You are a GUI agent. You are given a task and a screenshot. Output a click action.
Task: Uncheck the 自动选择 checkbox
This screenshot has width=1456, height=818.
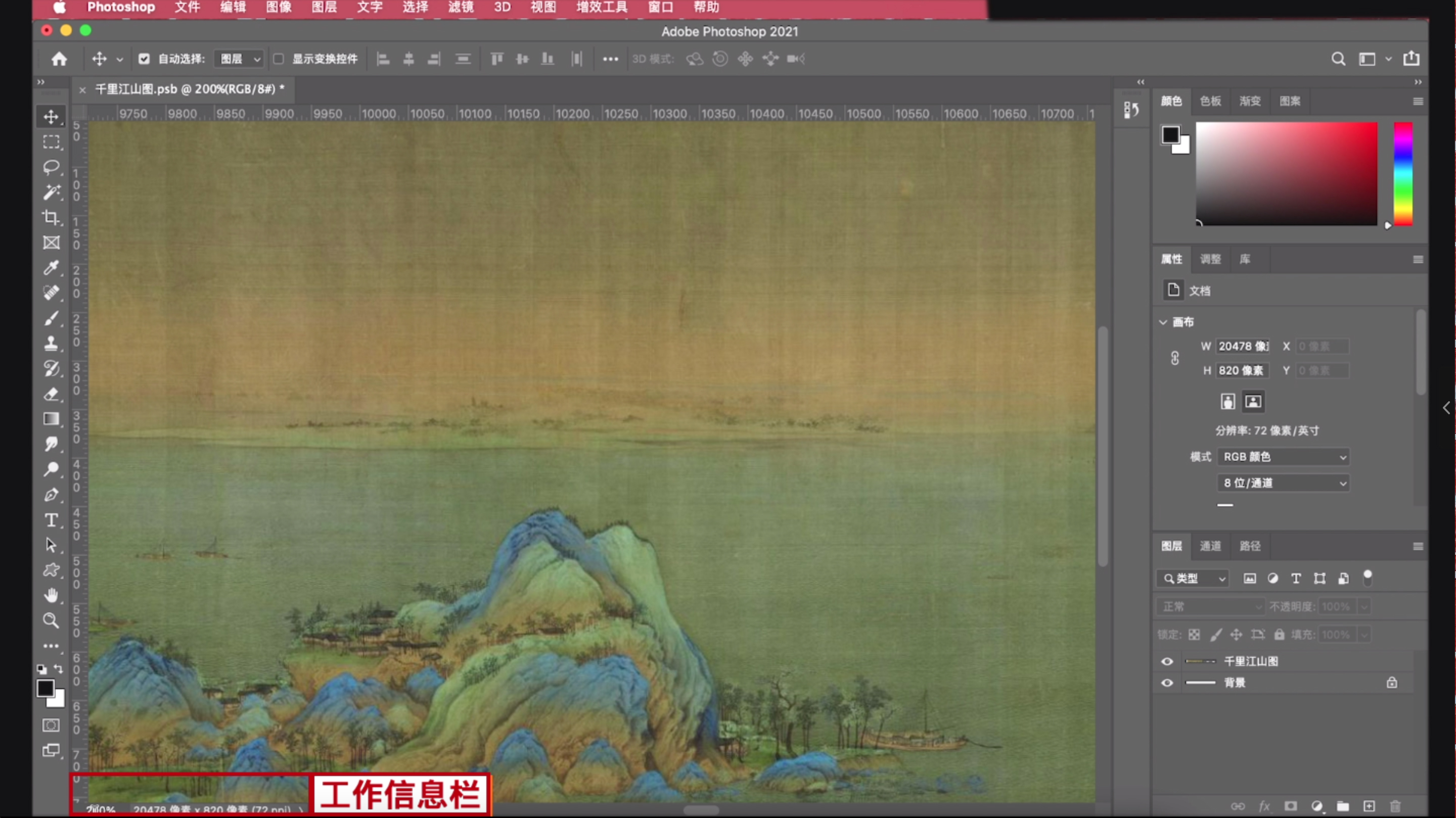pos(144,59)
